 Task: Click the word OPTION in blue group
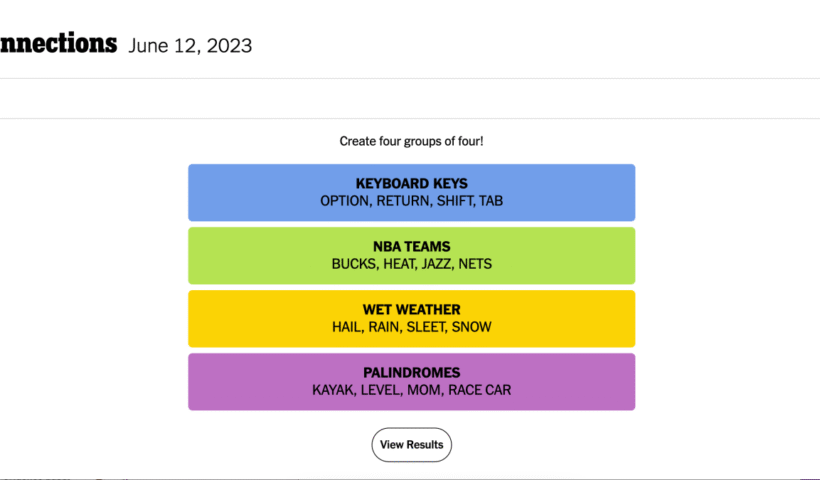click(x=344, y=201)
